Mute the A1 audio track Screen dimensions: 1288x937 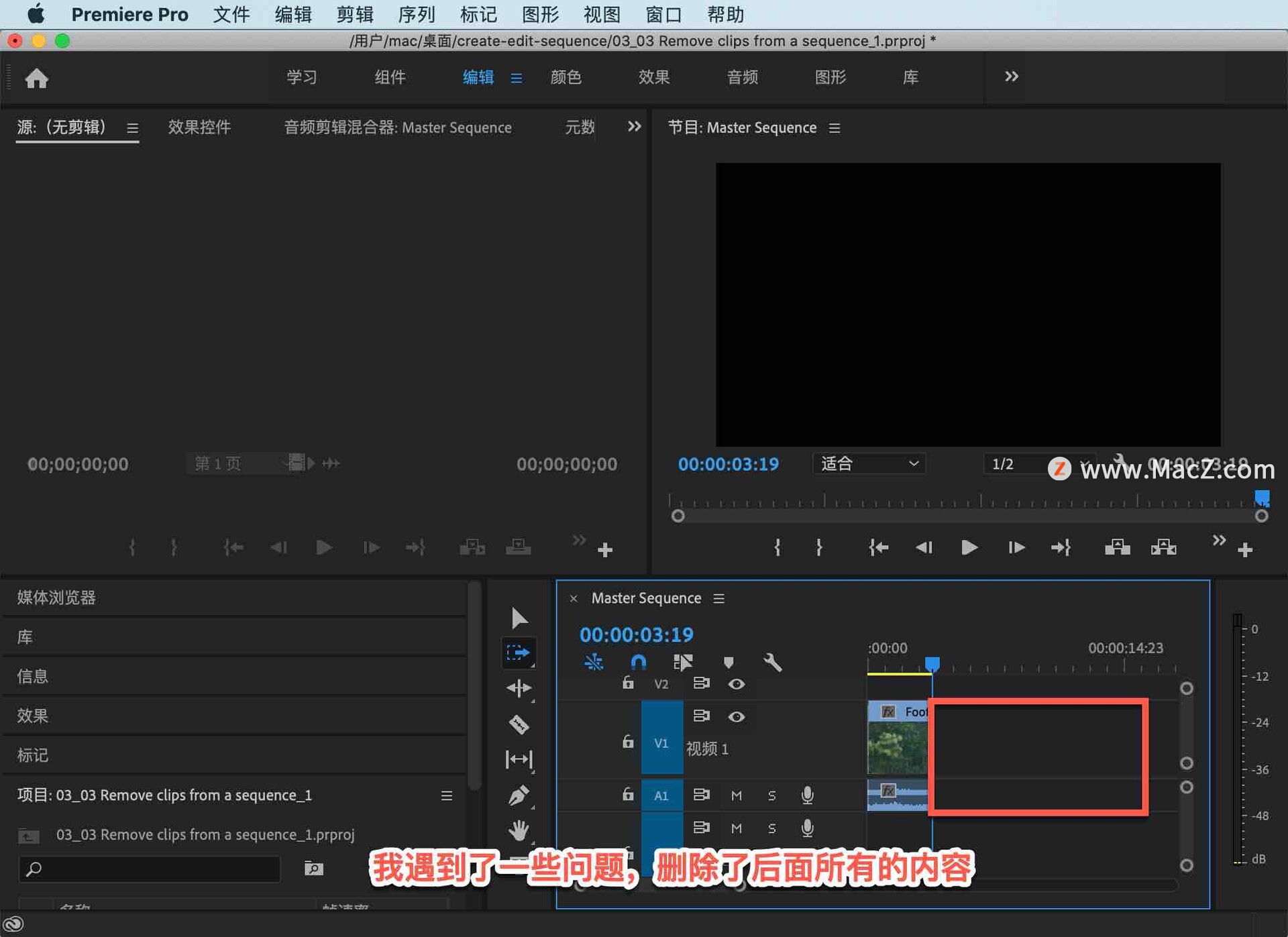point(736,795)
